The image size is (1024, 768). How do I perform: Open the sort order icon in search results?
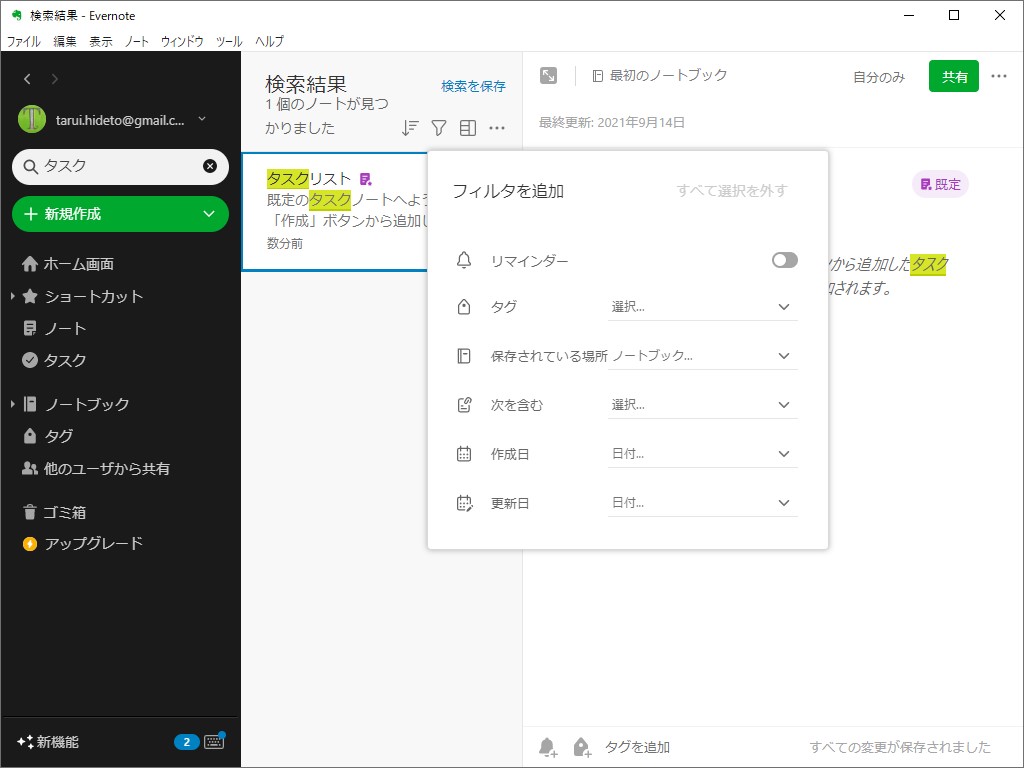click(x=408, y=127)
